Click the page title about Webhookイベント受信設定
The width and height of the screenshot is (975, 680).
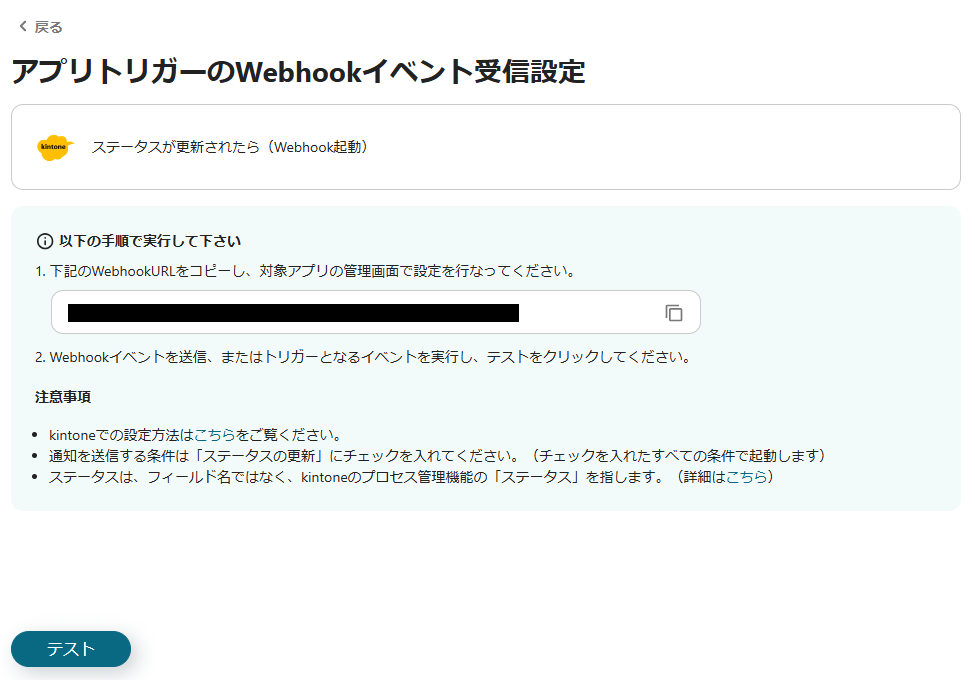[298, 72]
